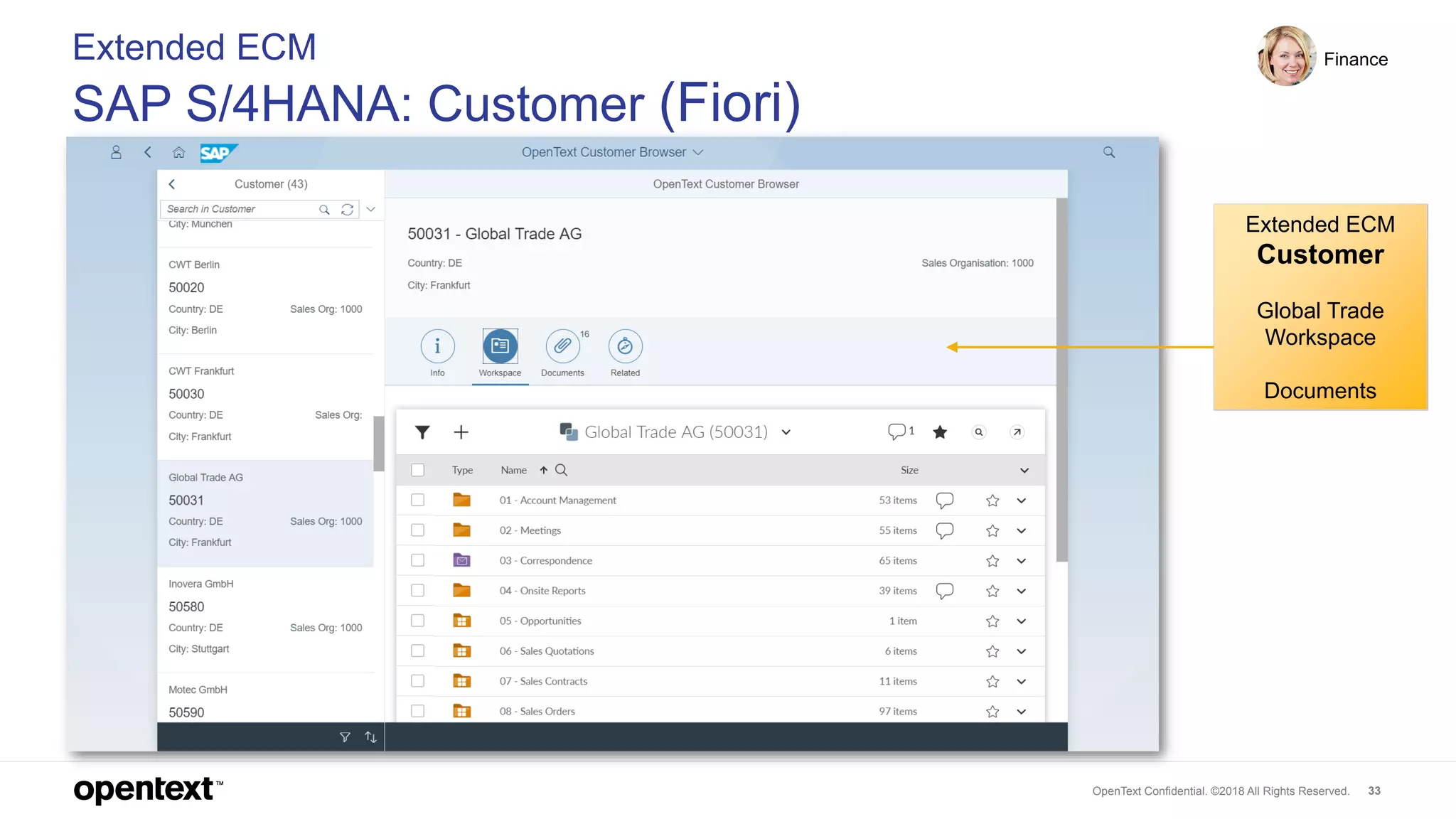
Task: Check the 04 - Onsite Reports row
Action: click(x=418, y=591)
